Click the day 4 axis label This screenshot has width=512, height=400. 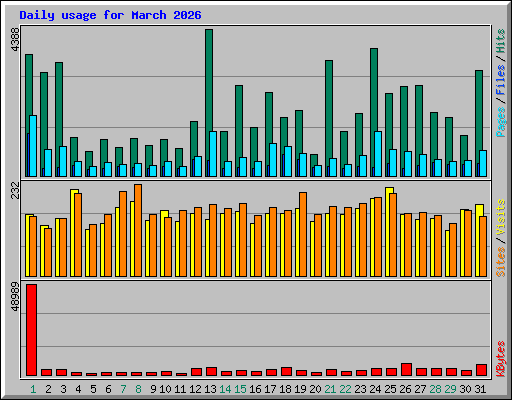(78, 389)
